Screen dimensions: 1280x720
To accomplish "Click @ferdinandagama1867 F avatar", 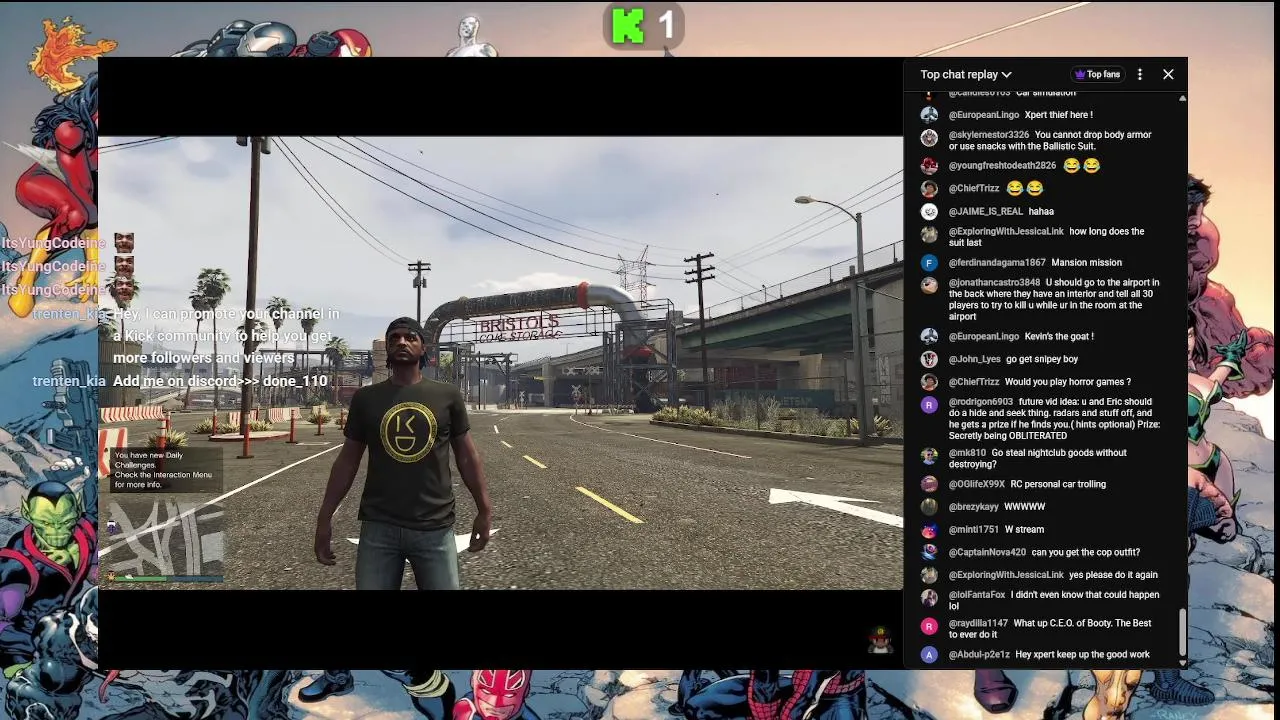I will pos(929,263).
